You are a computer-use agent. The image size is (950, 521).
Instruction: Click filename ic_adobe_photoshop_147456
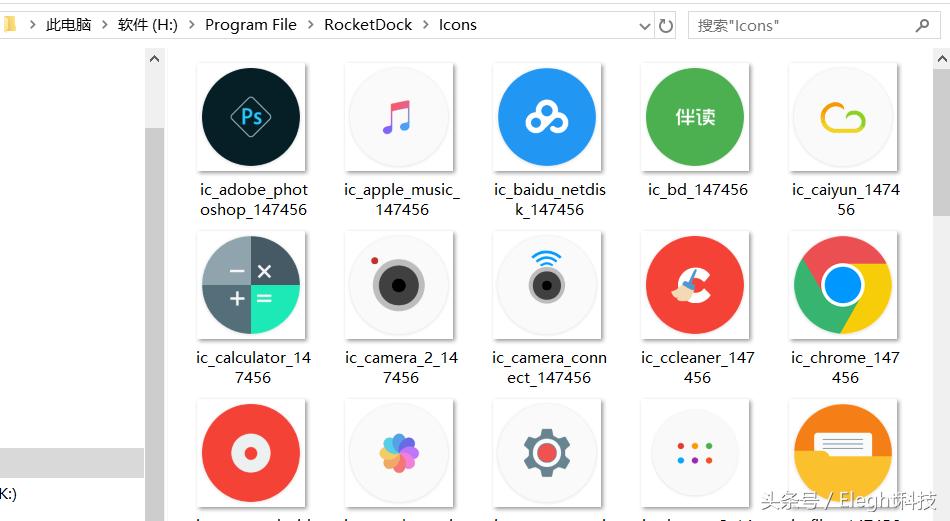click(x=254, y=199)
